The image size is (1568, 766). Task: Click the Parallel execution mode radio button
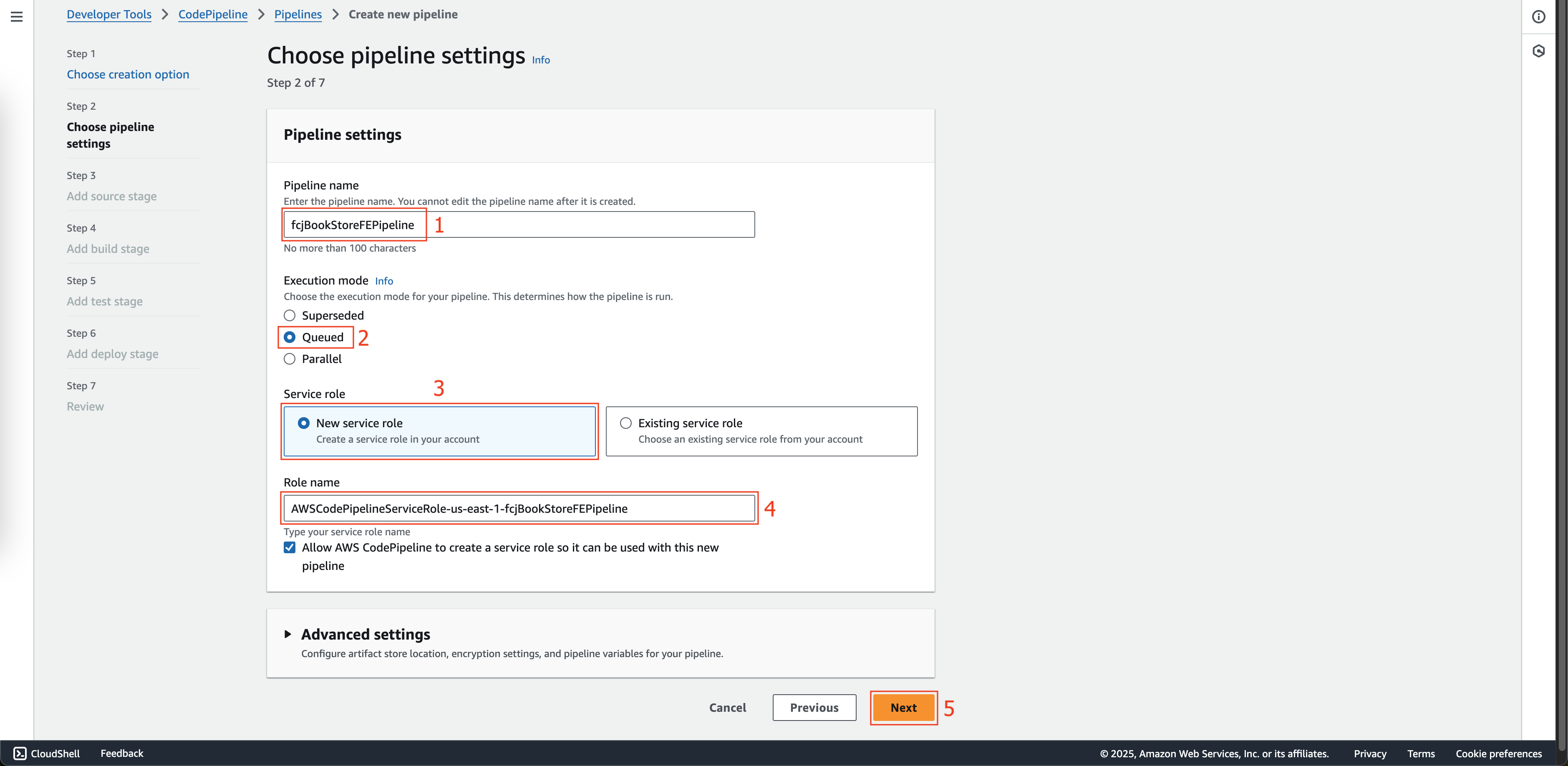290,358
